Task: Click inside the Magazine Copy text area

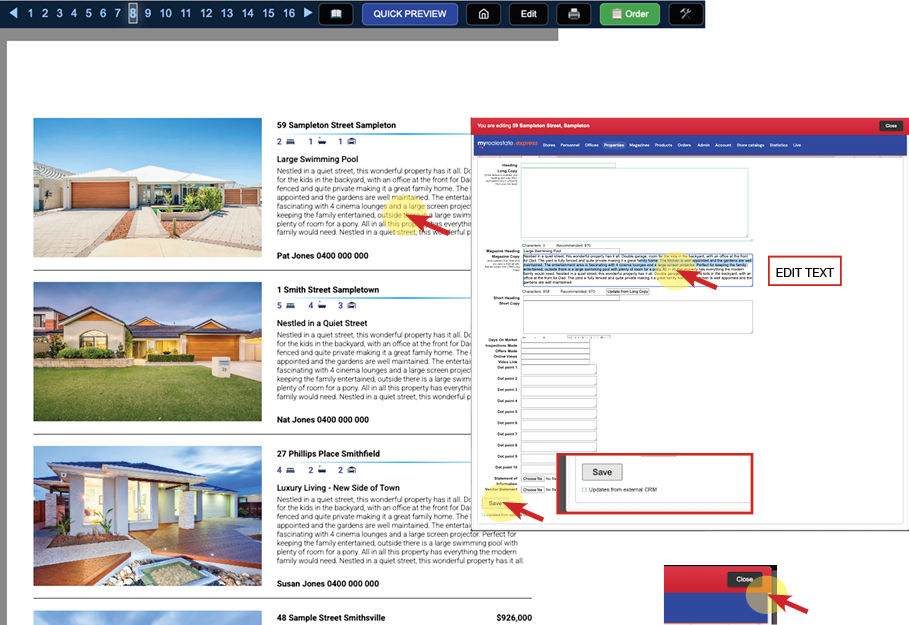Action: (x=638, y=270)
